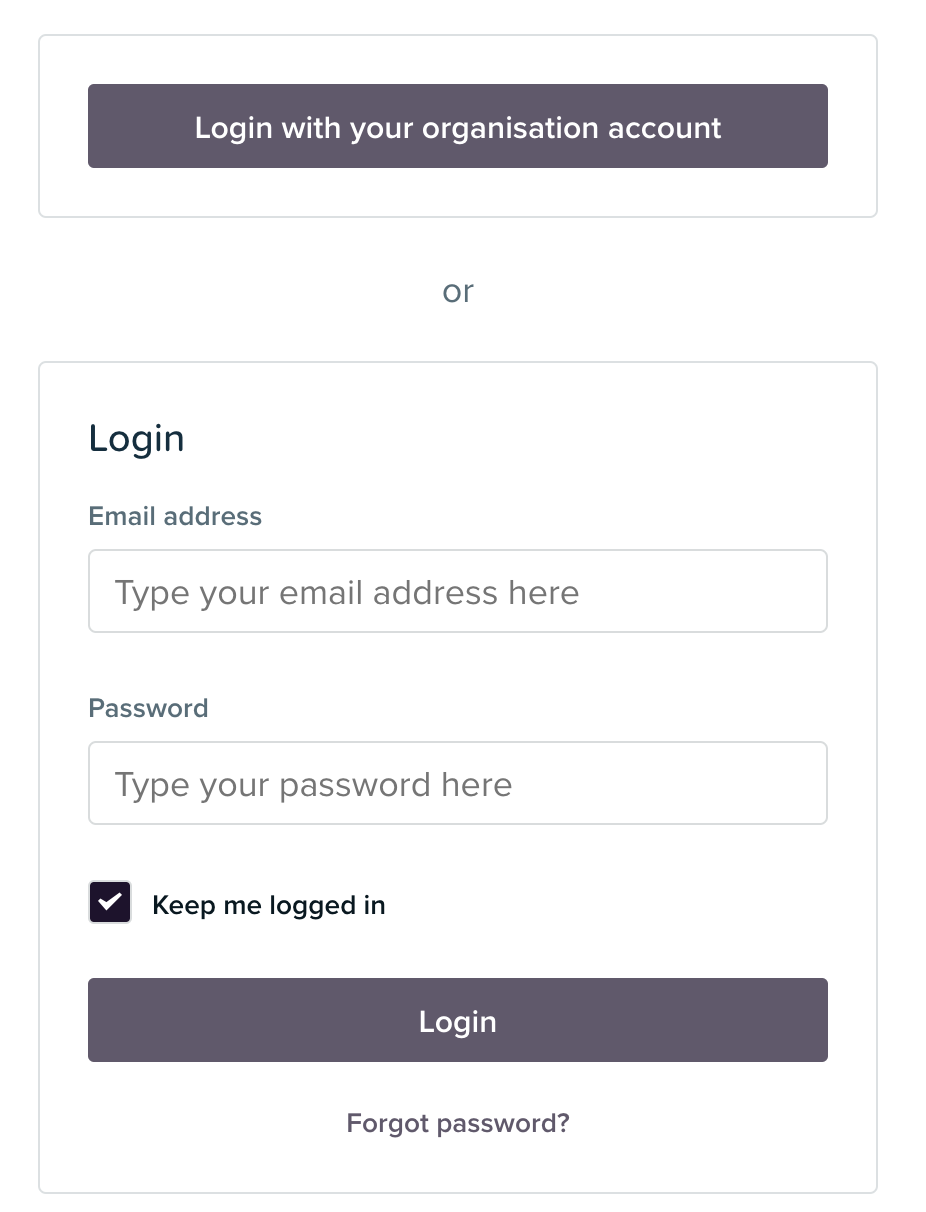This screenshot has height=1212, width=926.
Task: Toggle via the Keep me logged in label
Action: coord(268,905)
